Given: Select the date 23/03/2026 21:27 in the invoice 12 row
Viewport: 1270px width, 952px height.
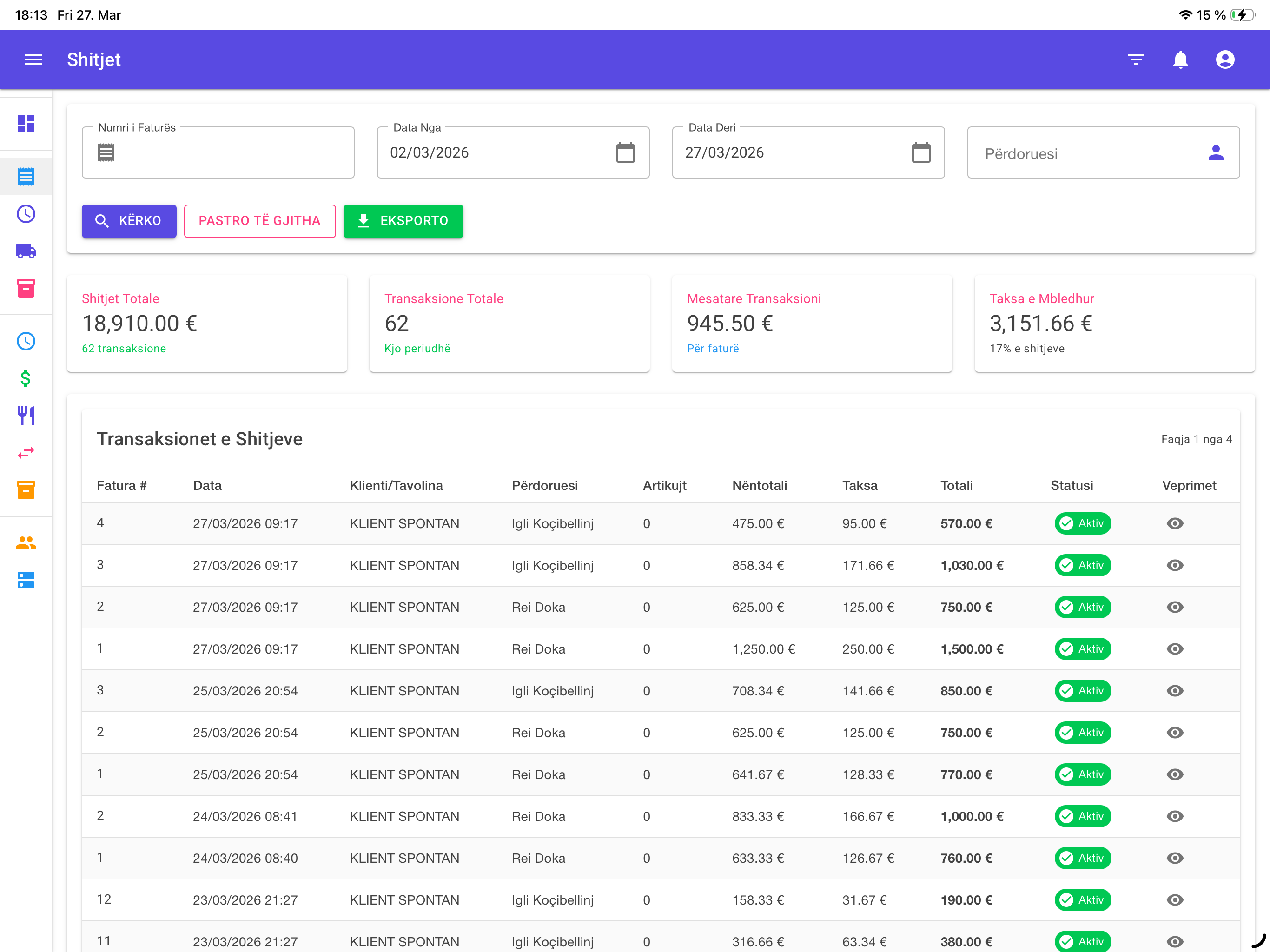Looking at the screenshot, I should (x=245, y=900).
